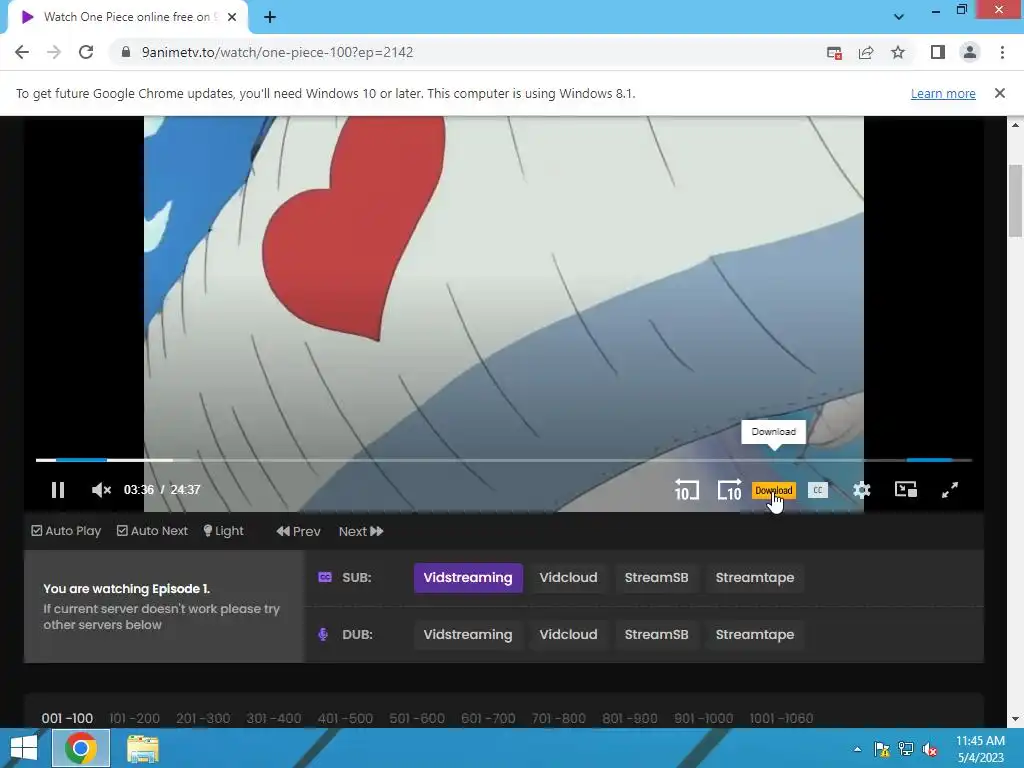Toggle the Light option
The image size is (1024, 768).
[223, 531]
